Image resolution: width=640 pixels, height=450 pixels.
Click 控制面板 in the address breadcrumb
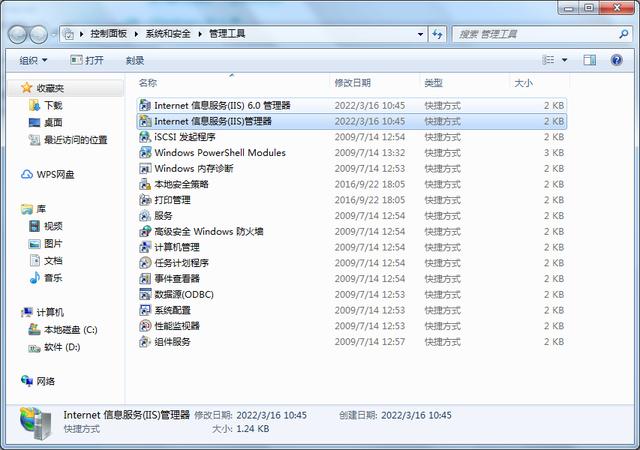click(109, 34)
